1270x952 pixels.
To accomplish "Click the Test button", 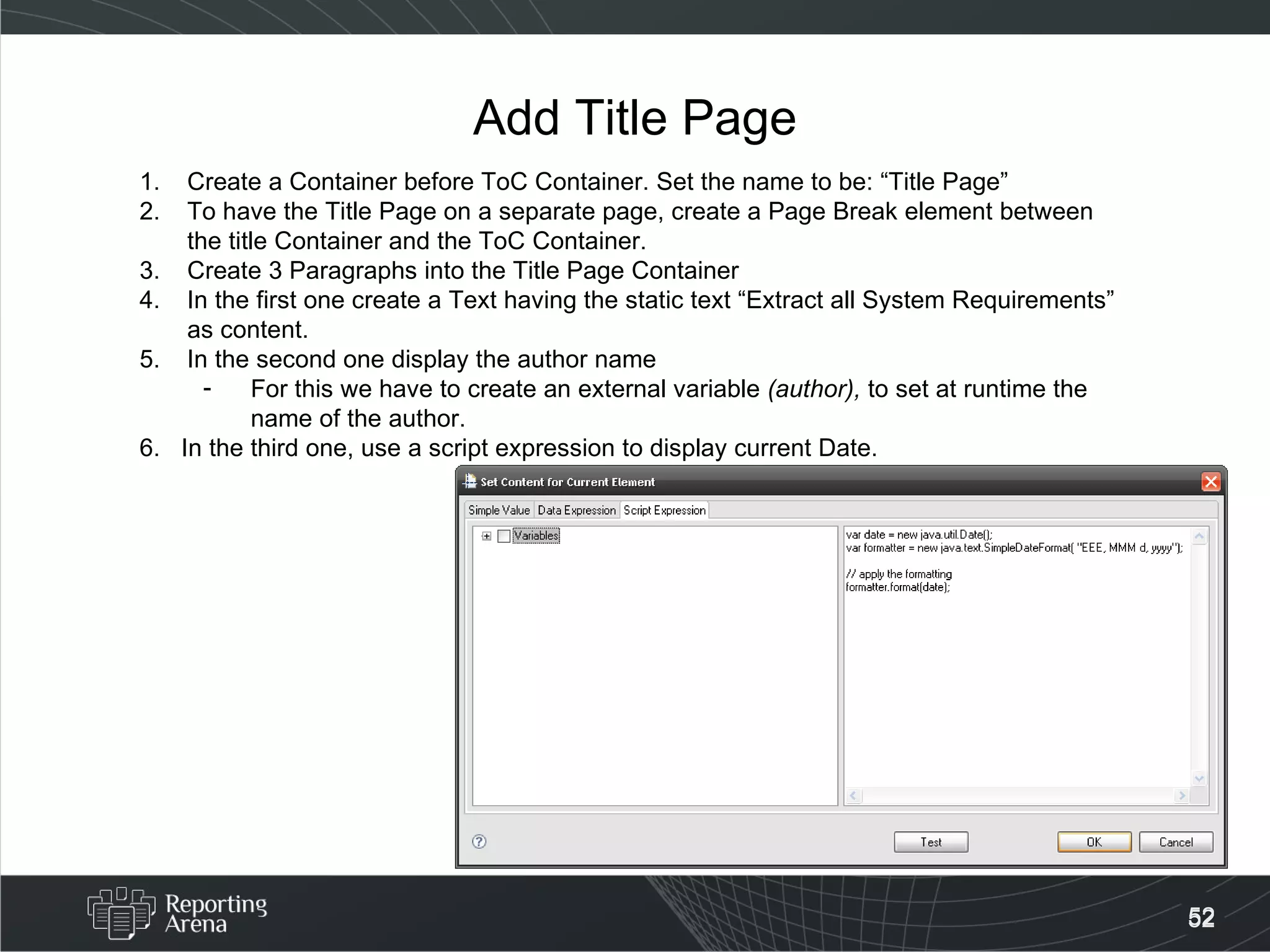I will coord(931,842).
